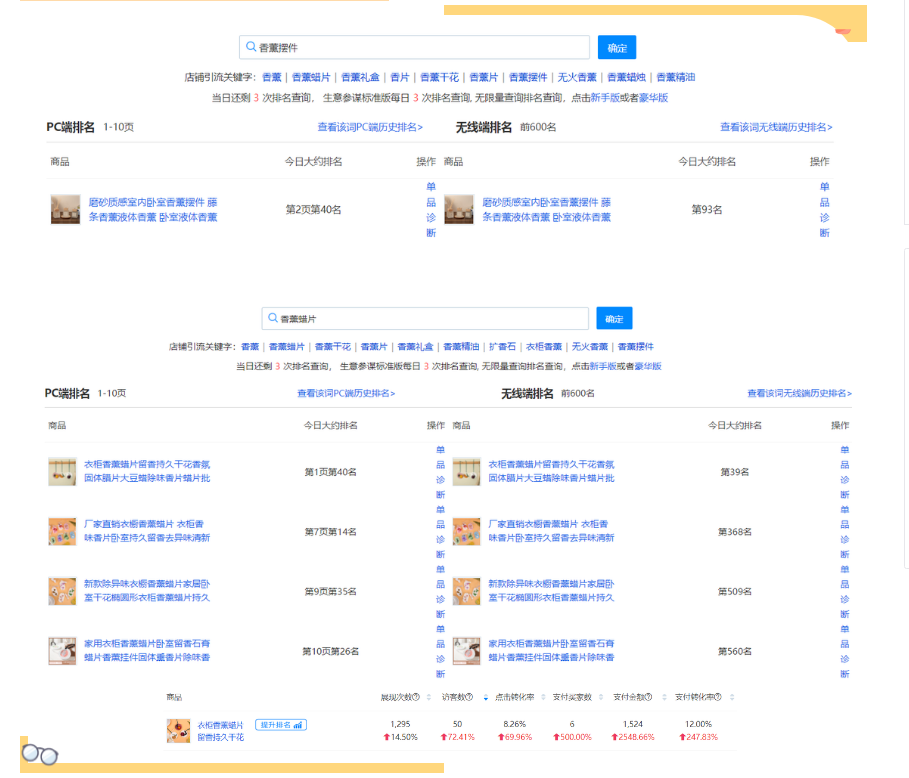This screenshot has height=778, width=909.
Task: Click the magnifier icon in the 香薰蜡片 search box
Action: point(273,319)
